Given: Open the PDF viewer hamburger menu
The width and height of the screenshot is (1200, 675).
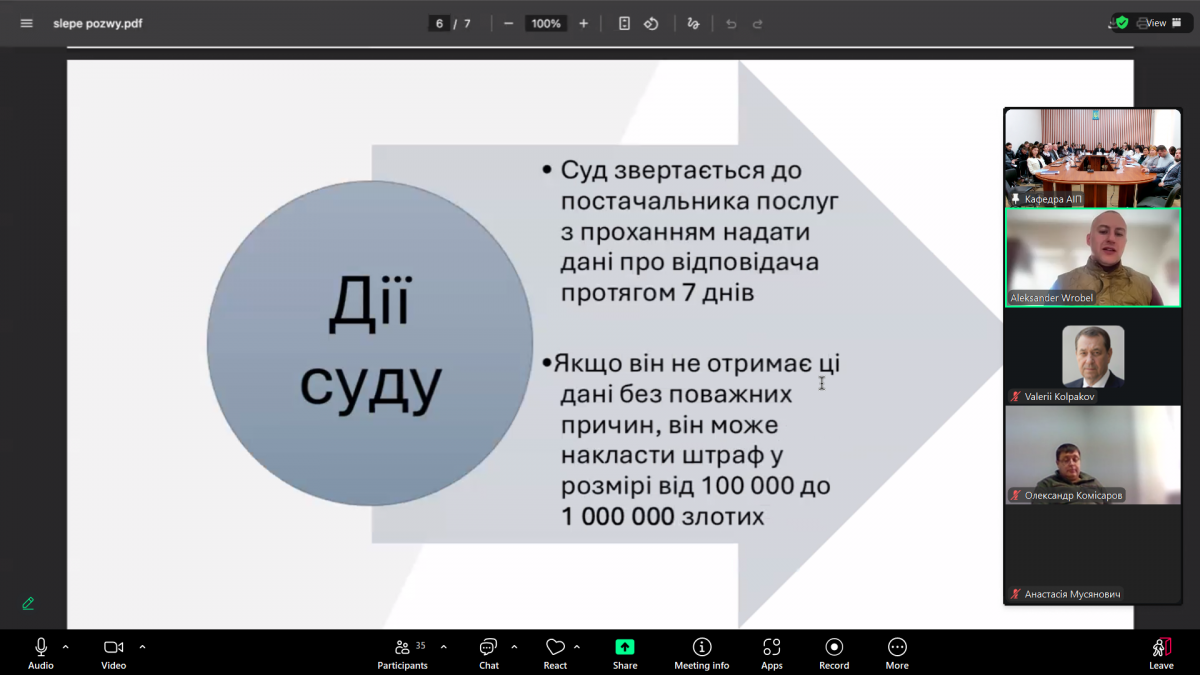Looking at the screenshot, I should point(27,23).
